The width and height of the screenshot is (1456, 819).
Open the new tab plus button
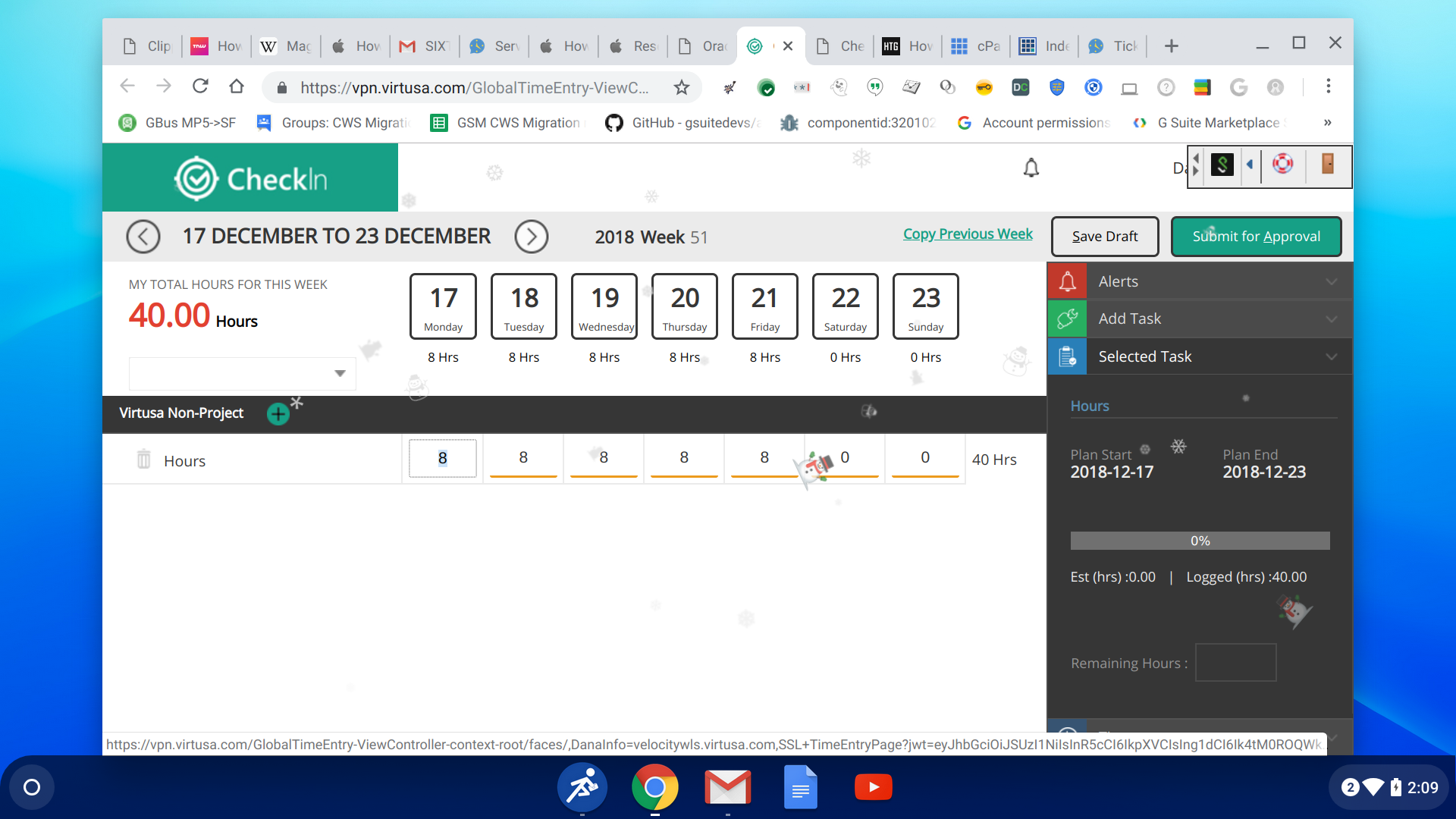click(1171, 46)
